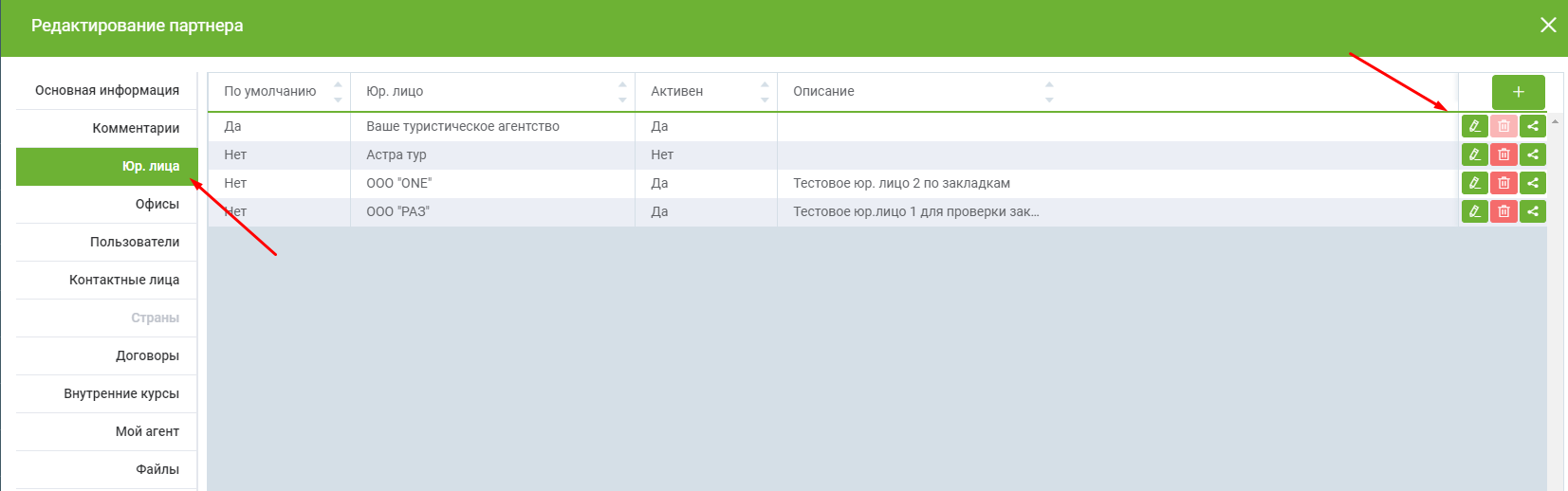This screenshot has width=1568, height=491.
Task: Select the Астра тур cell
Action: [x=492, y=155]
